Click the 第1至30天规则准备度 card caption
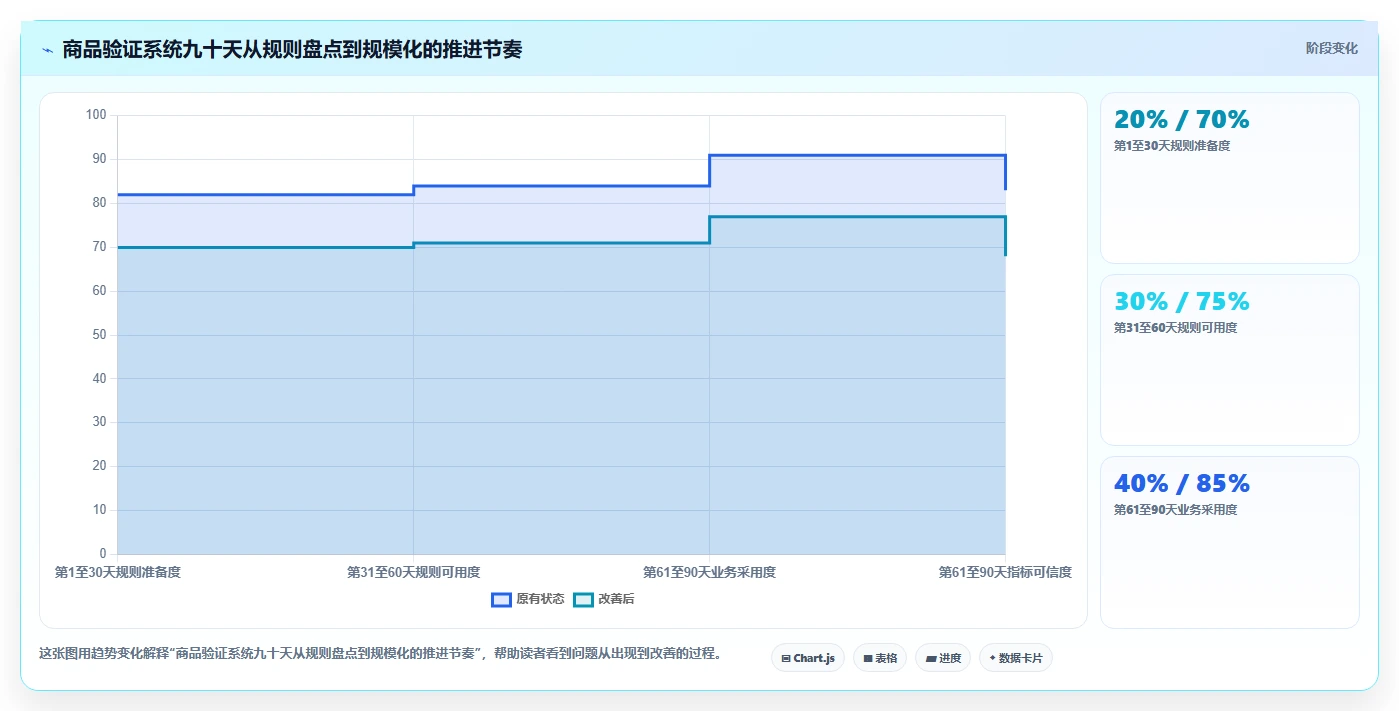Viewport: 1399px width, 711px height. click(1172, 146)
